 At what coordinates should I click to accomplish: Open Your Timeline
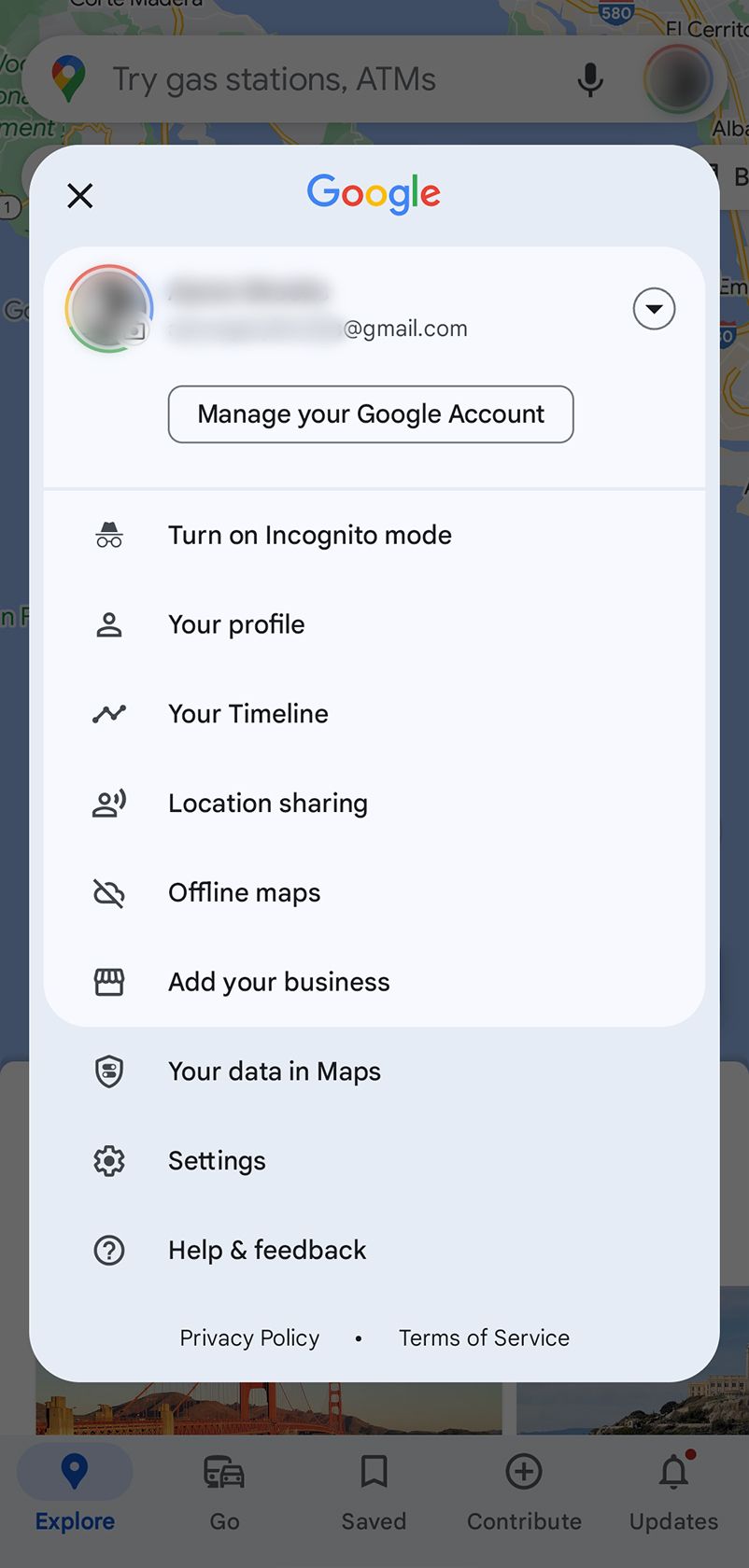tap(247, 713)
